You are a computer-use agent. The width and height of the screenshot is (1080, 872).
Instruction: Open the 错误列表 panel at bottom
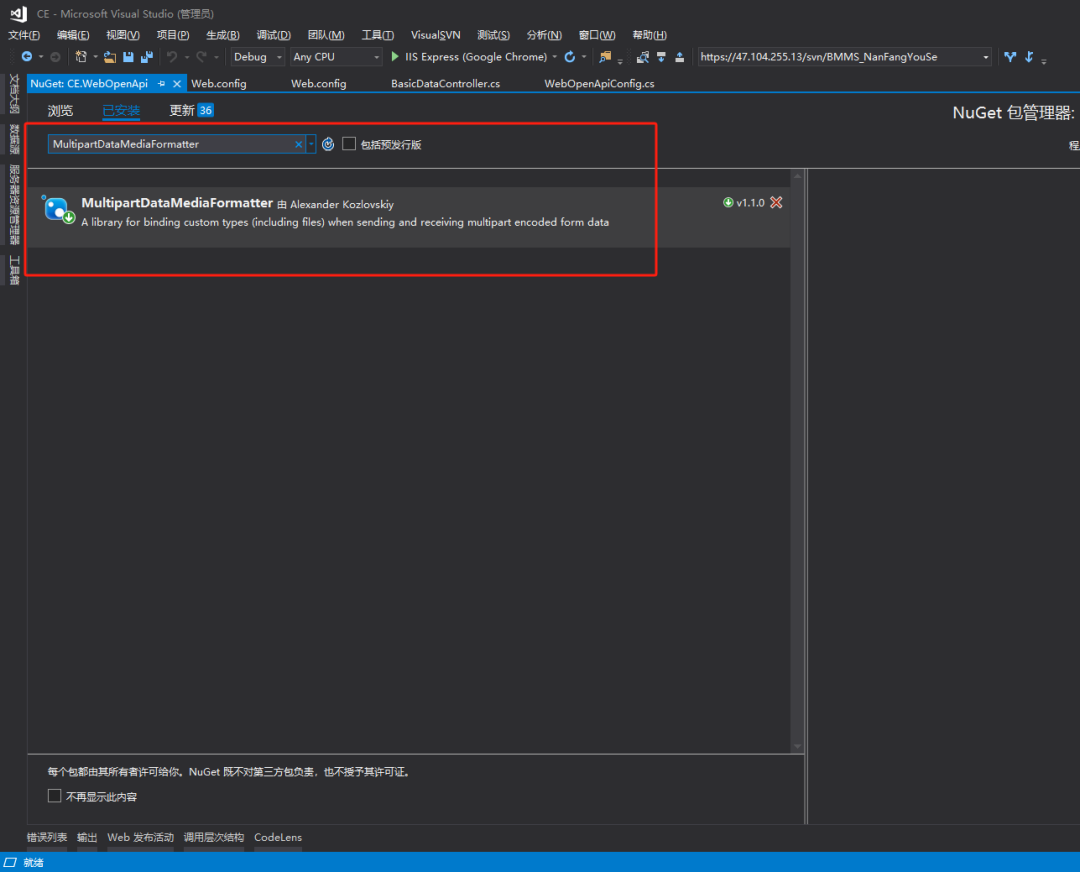coord(47,837)
